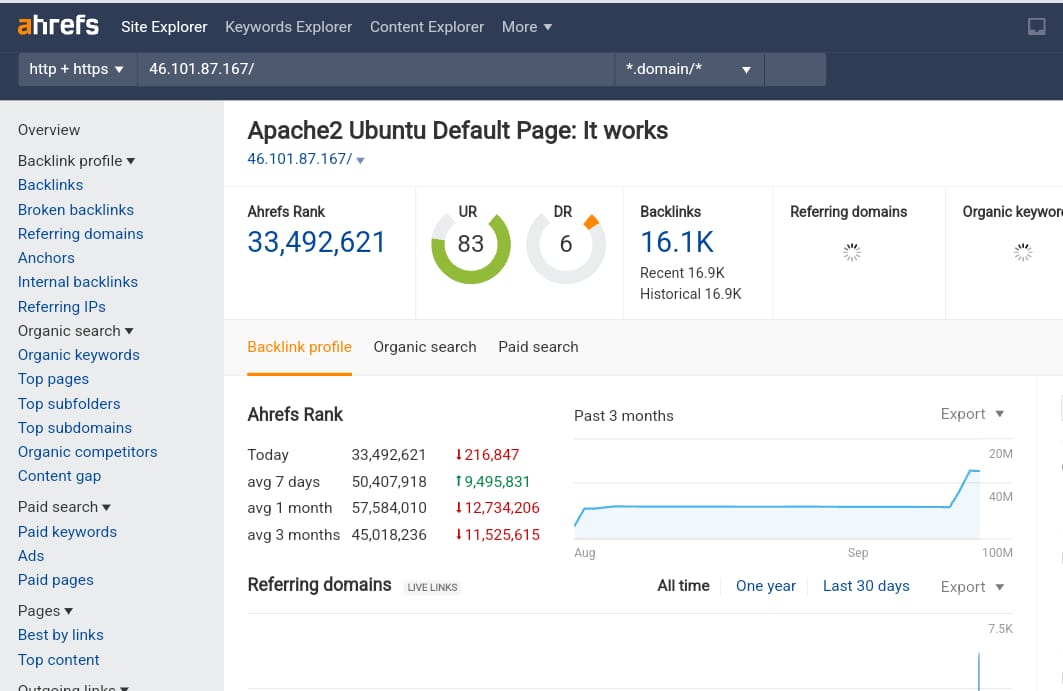
Task: Click the Ahrefs logo
Action: click(x=59, y=26)
